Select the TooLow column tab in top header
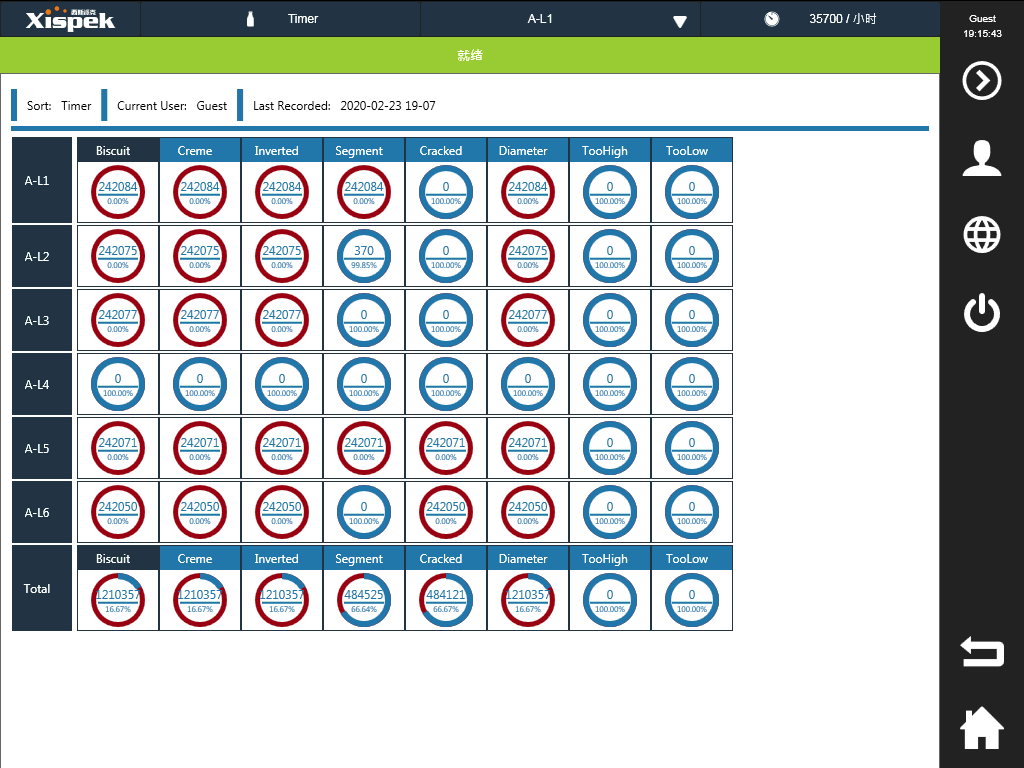Image resolution: width=1024 pixels, height=768 pixels. [692, 150]
